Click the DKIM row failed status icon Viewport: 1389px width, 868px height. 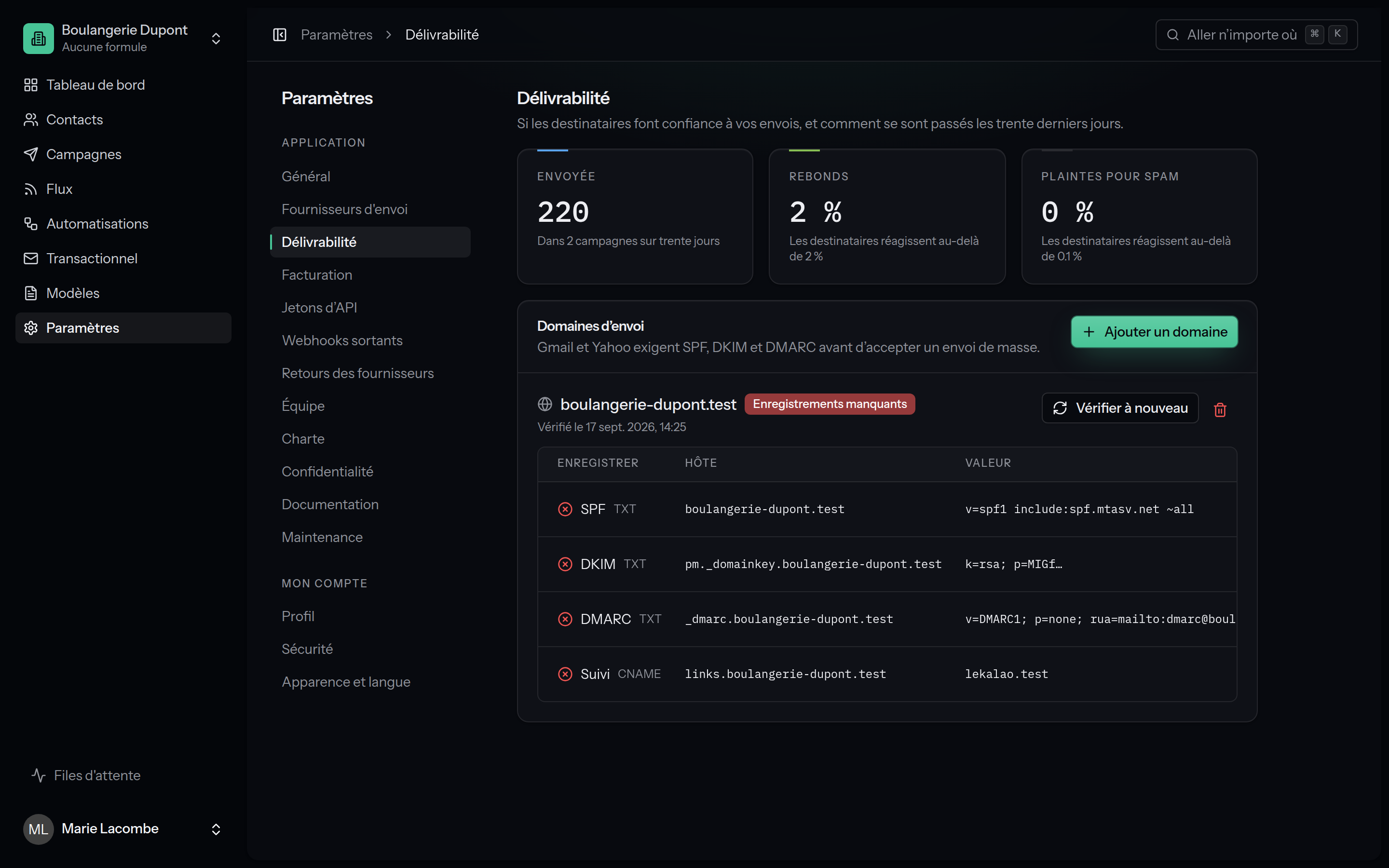565,564
